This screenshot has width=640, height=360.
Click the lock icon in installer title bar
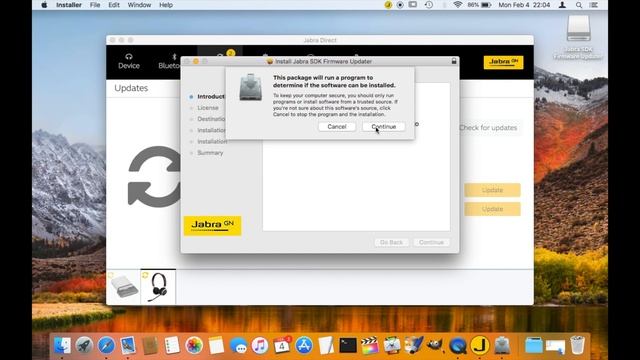tap(453, 61)
